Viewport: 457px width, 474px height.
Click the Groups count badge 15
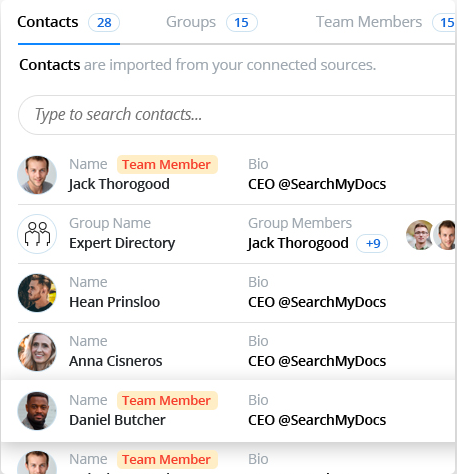[x=242, y=23]
